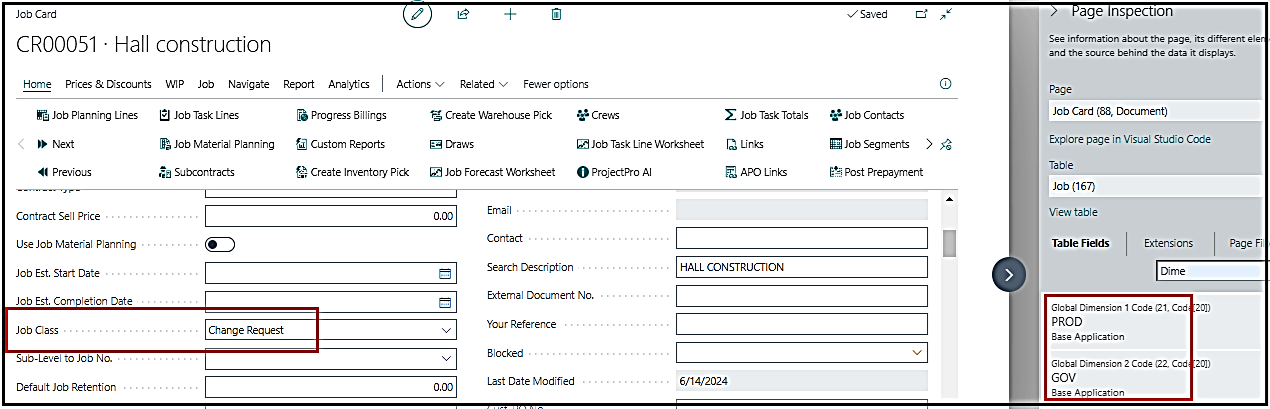Go to the Next job record
1270x409 pixels.
coord(55,144)
